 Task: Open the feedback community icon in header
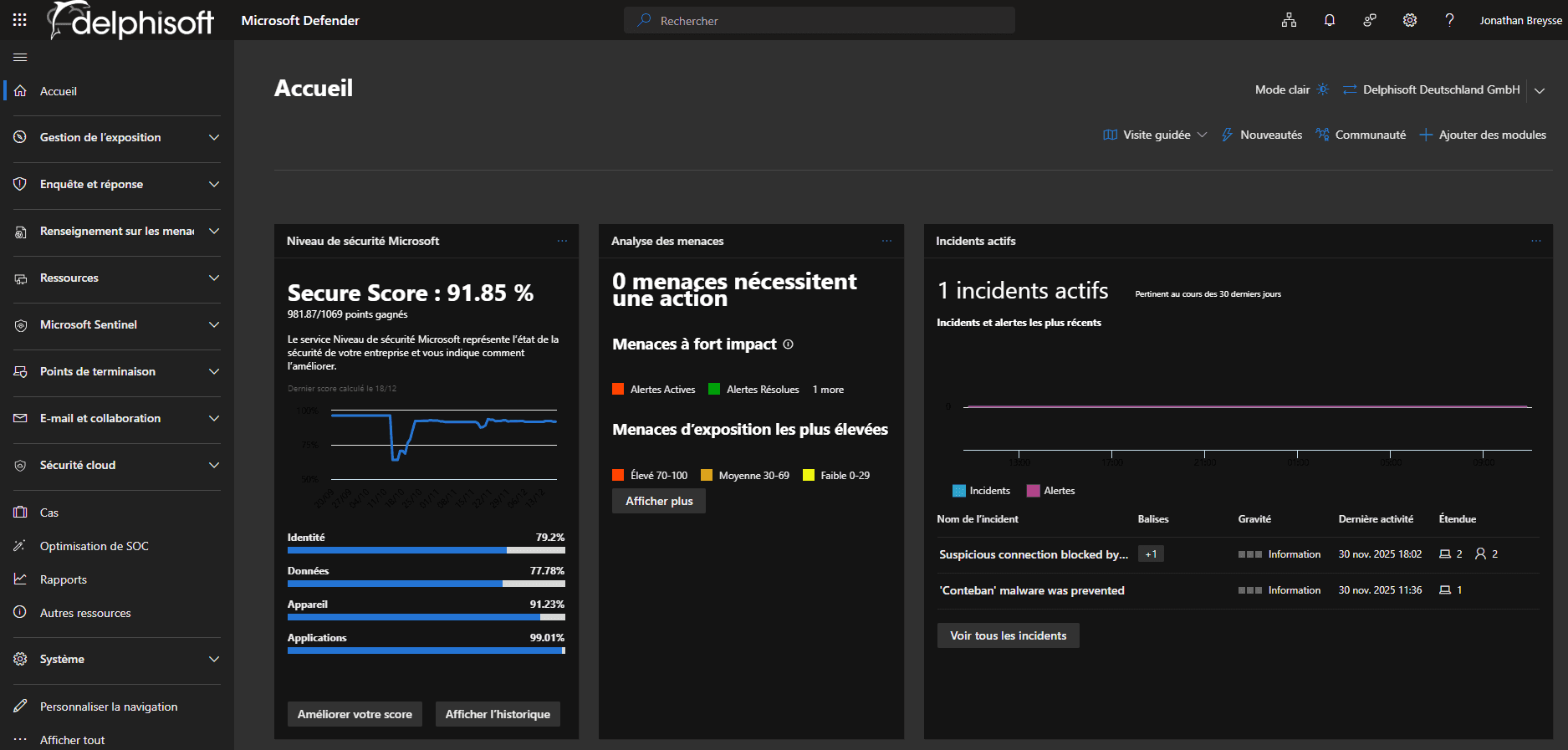point(1370,20)
